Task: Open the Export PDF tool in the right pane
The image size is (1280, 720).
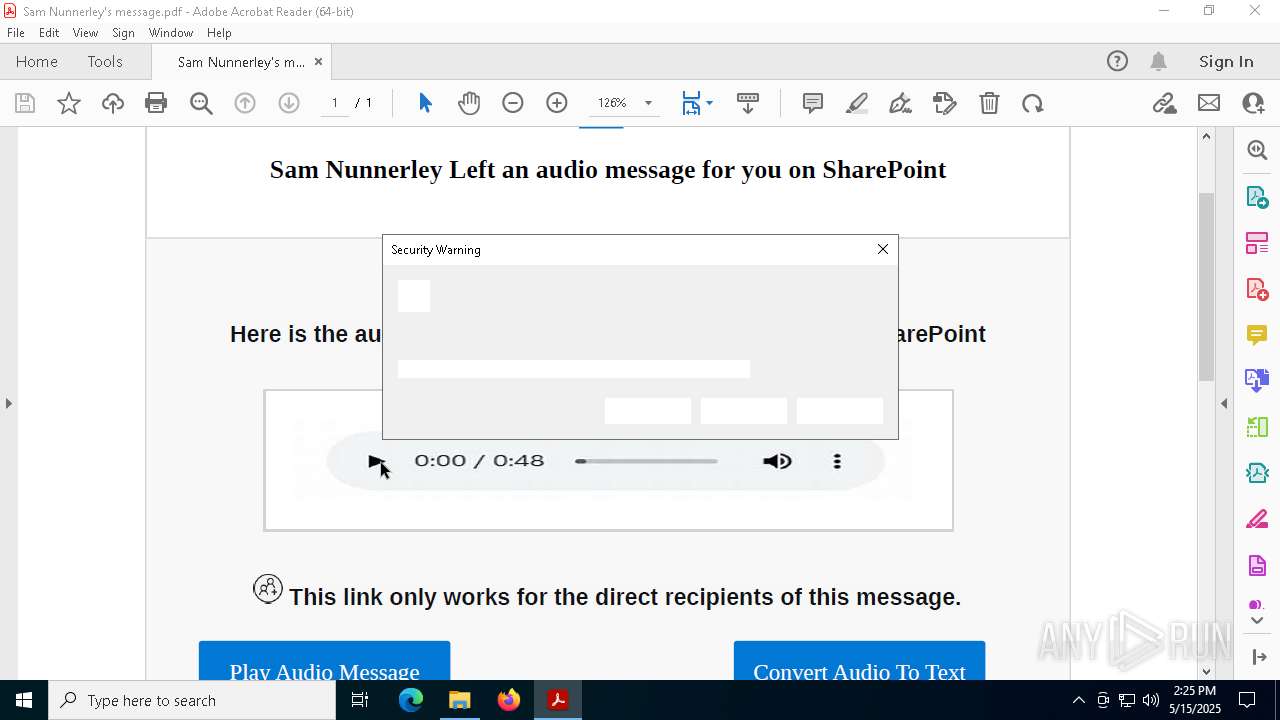Action: [1257, 196]
